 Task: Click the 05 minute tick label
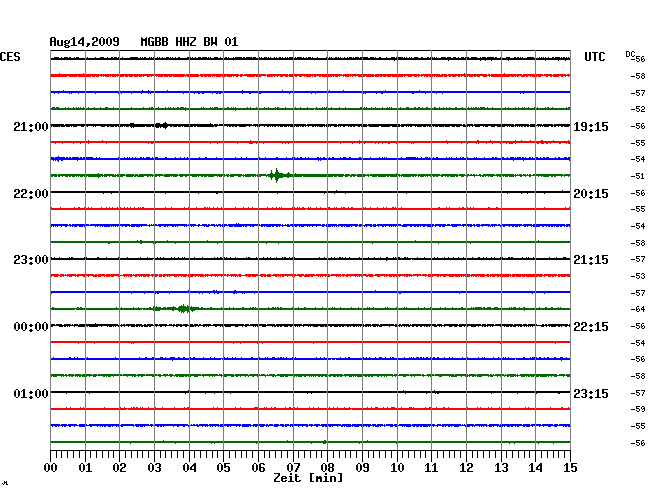click(x=223, y=467)
